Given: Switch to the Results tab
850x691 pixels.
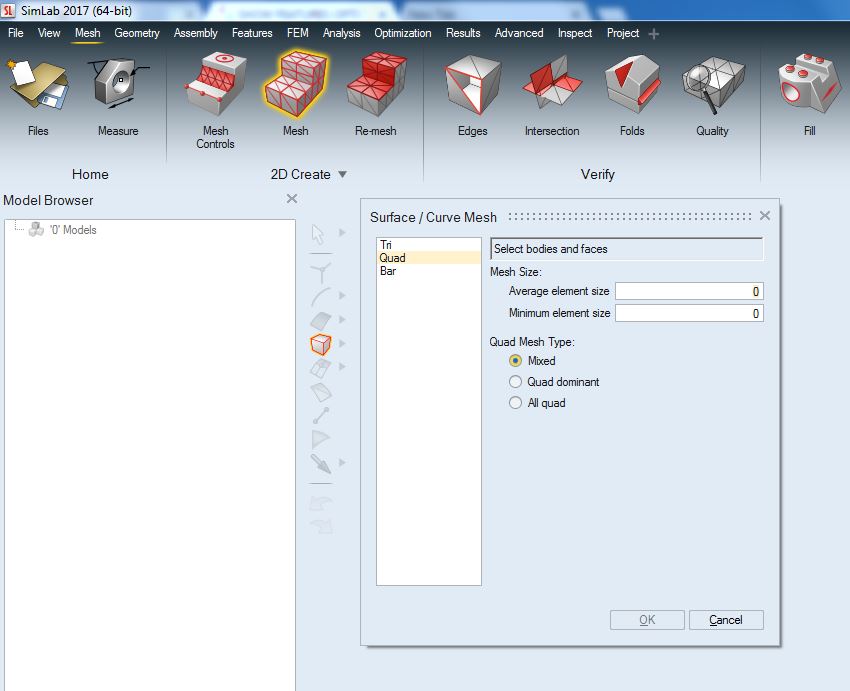Looking at the screenshot, I should (463, 33).
